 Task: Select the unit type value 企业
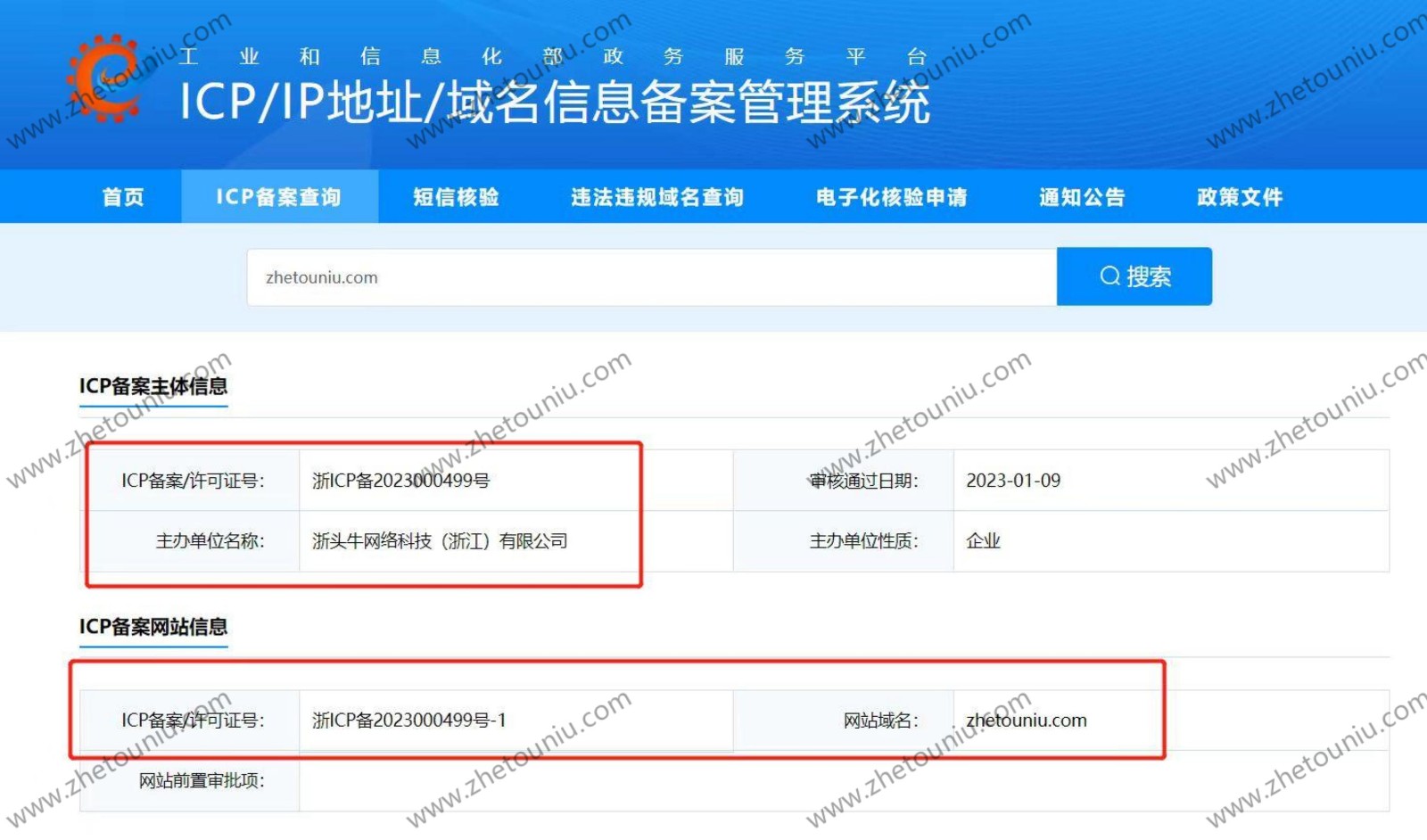point(984,541)
